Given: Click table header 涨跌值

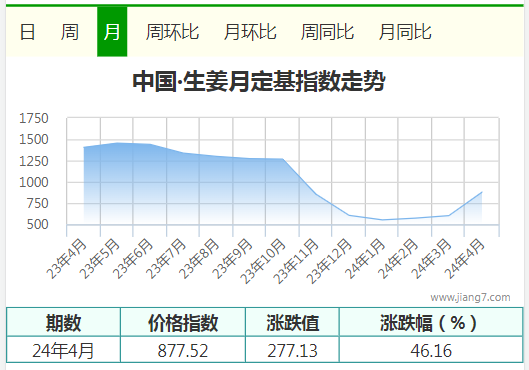Looking at the screenshot, I should point(293,322).
